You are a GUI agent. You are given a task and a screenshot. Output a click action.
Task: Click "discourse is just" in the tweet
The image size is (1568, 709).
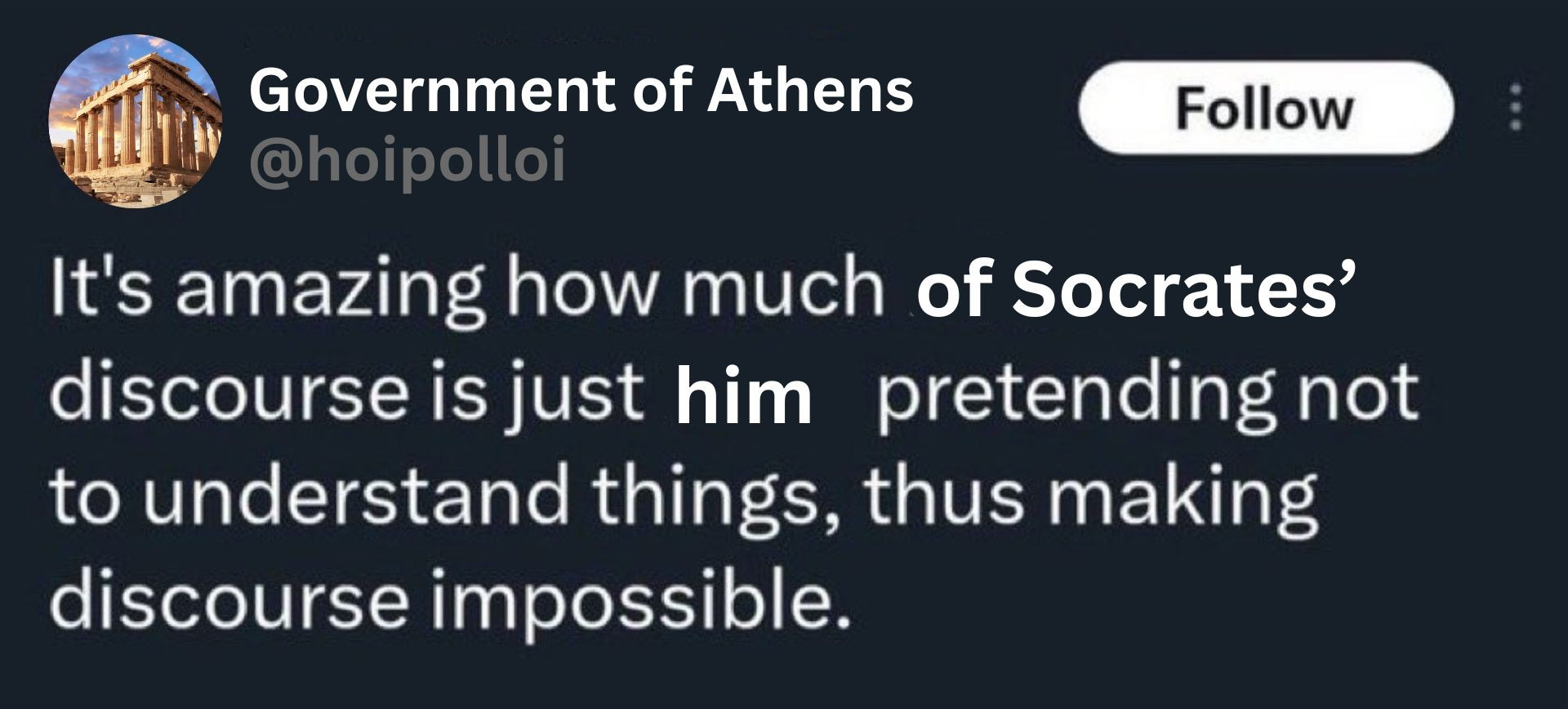click(343, 394)
